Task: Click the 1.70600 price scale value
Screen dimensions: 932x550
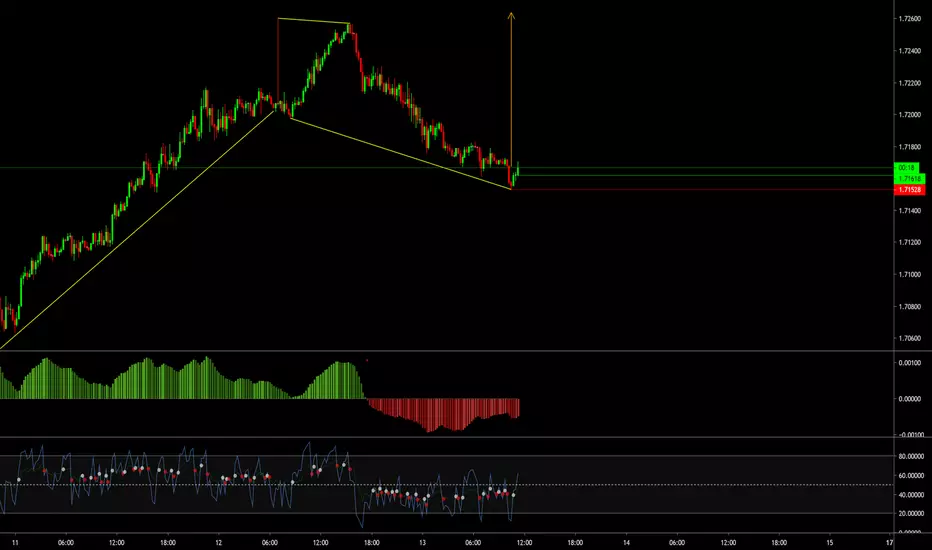Action: 909,338
